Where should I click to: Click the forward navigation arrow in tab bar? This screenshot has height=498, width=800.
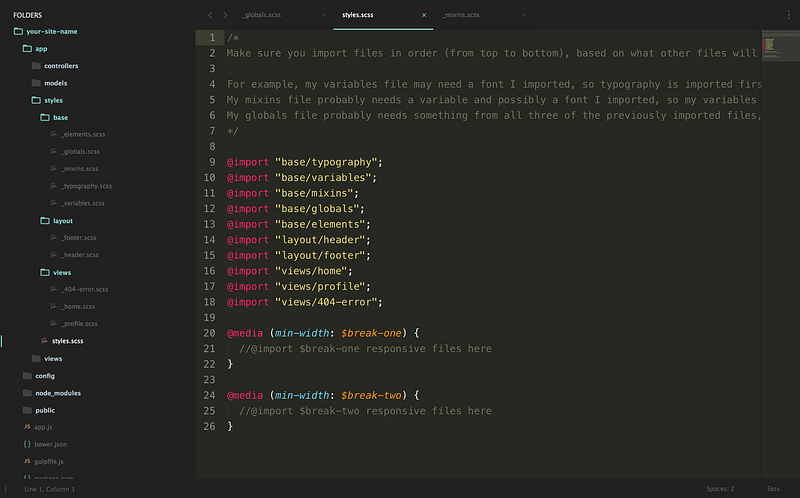(225, 15)
